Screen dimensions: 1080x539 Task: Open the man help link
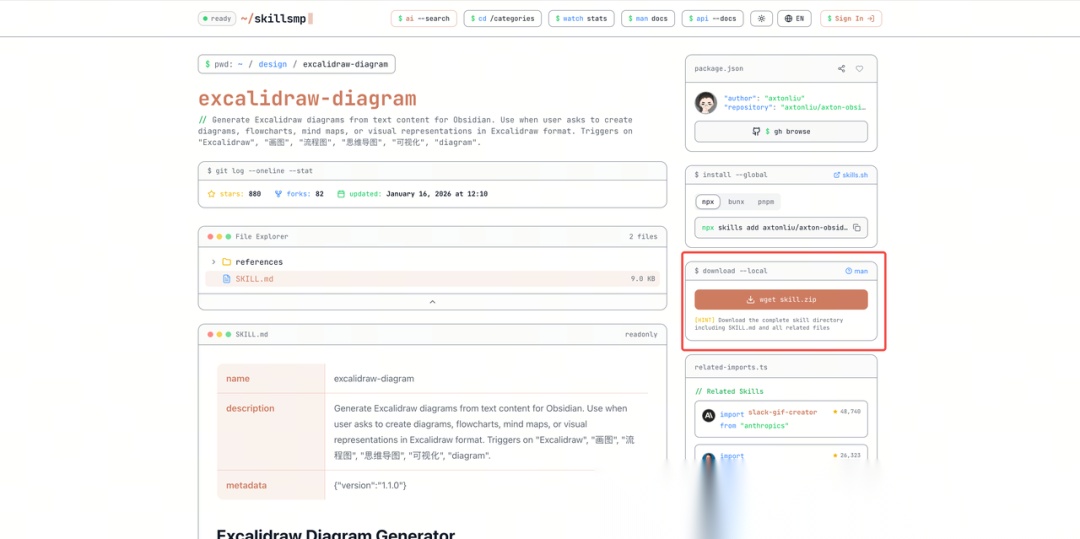856,271
